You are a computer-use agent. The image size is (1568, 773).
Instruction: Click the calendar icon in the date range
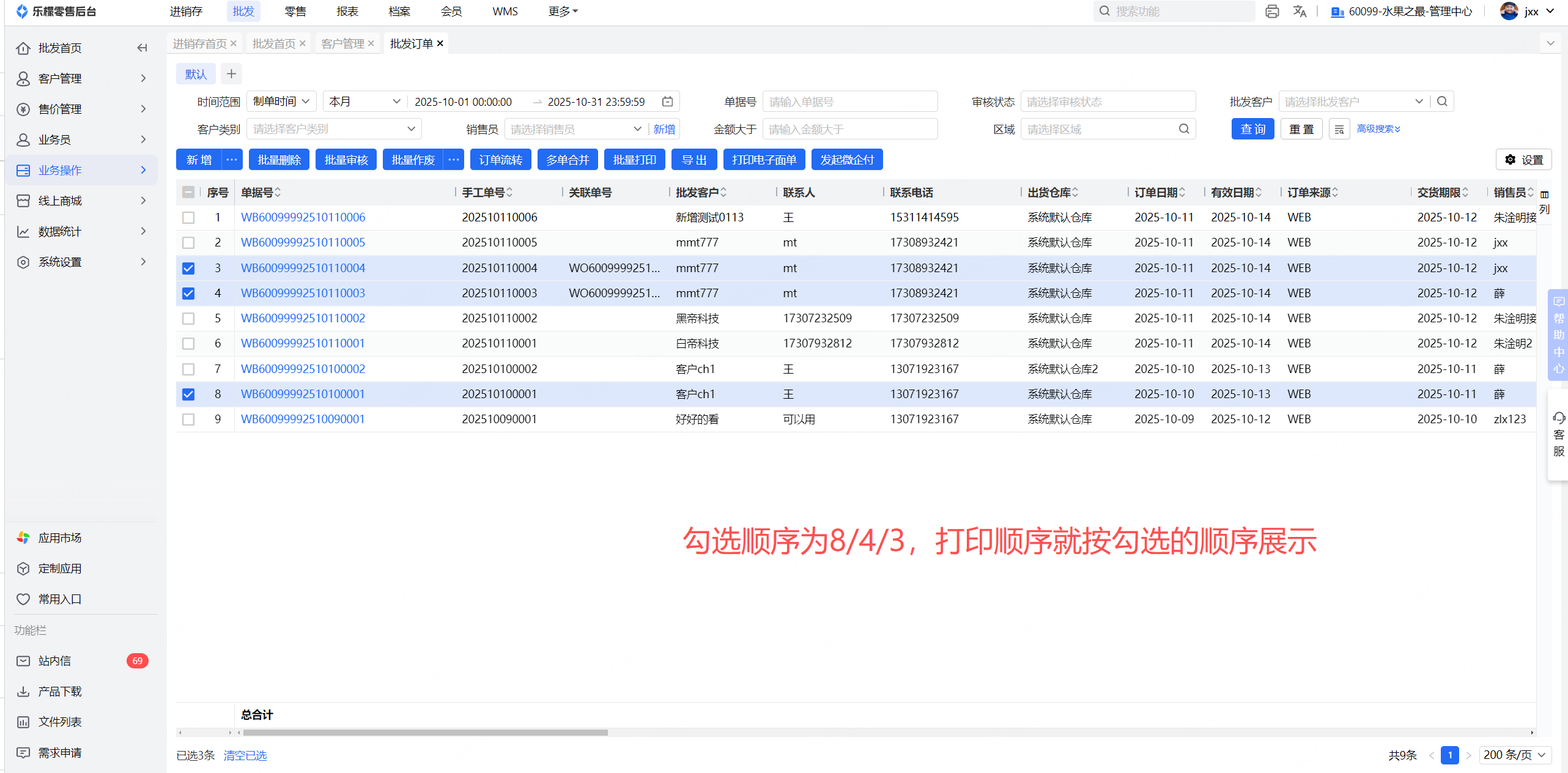(x=667, y=102)
